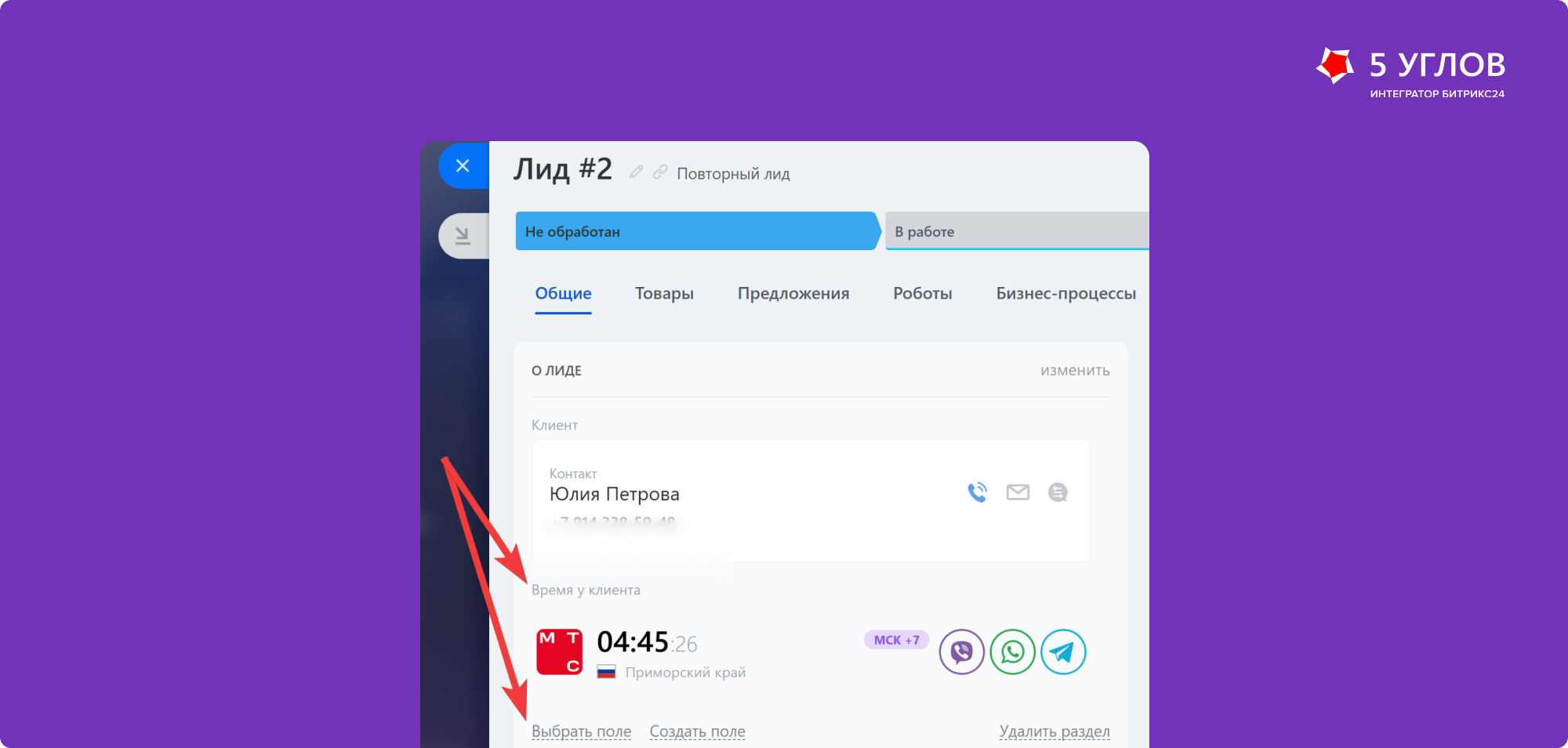Click the 5 УГЛОВ logo
Image resolution: width=1568 pixels, height=748 pixels.
coord(1410,72)
